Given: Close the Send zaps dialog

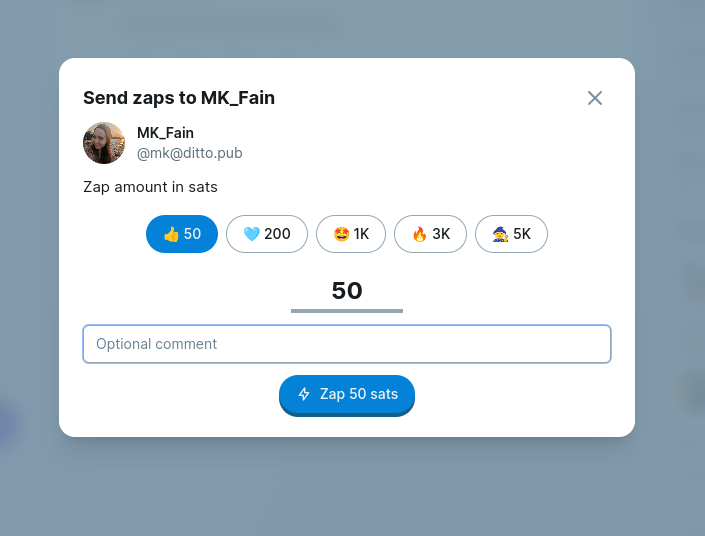Looking at the screenshot, I should [x=595, y=98].
